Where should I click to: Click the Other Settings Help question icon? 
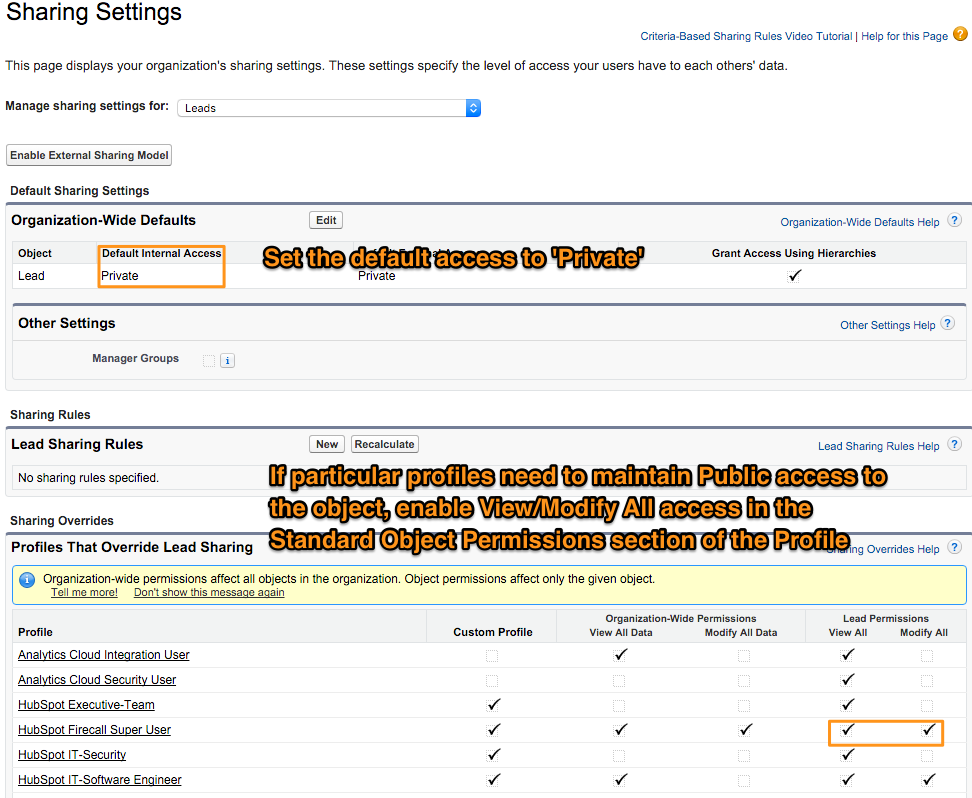[948, 323]
